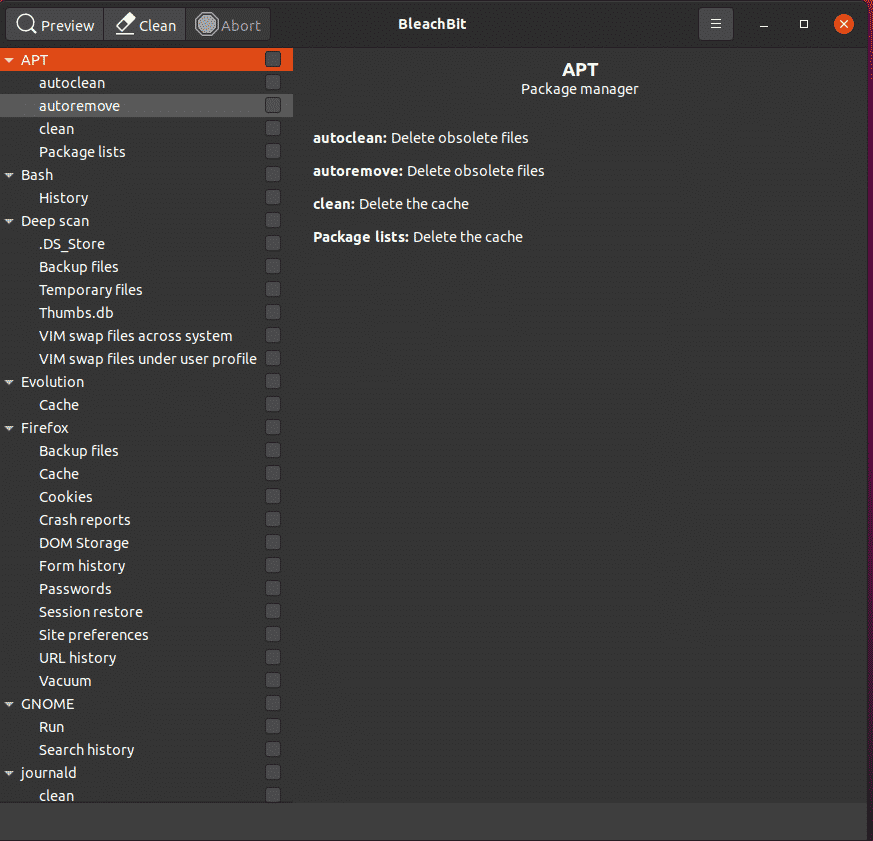This screenshot has width=873, height=841.
Task: Select the Evolution category row
Action: point(146,382)
